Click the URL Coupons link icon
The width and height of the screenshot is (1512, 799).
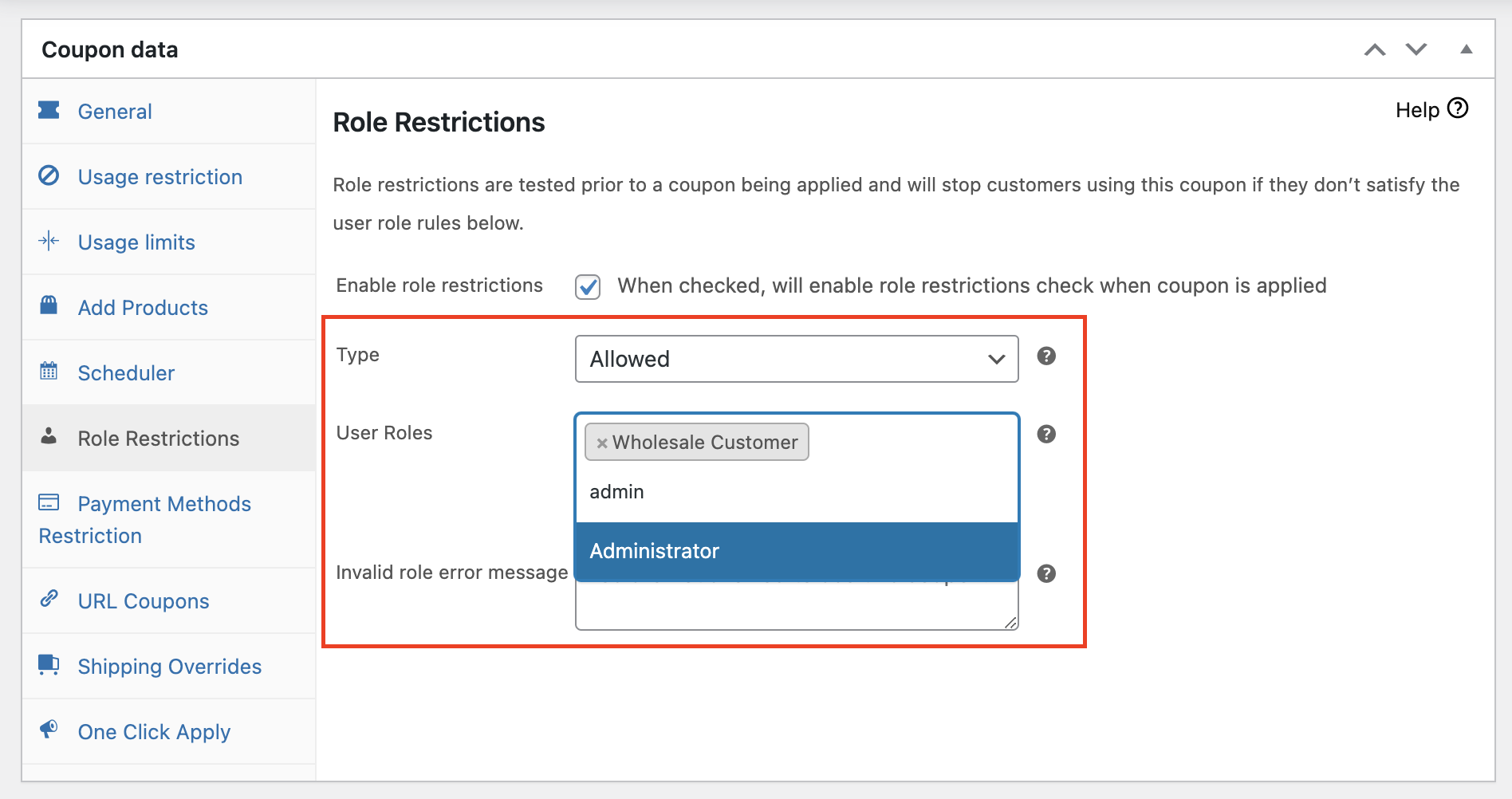pyautogui.click(x=49, y=598)
